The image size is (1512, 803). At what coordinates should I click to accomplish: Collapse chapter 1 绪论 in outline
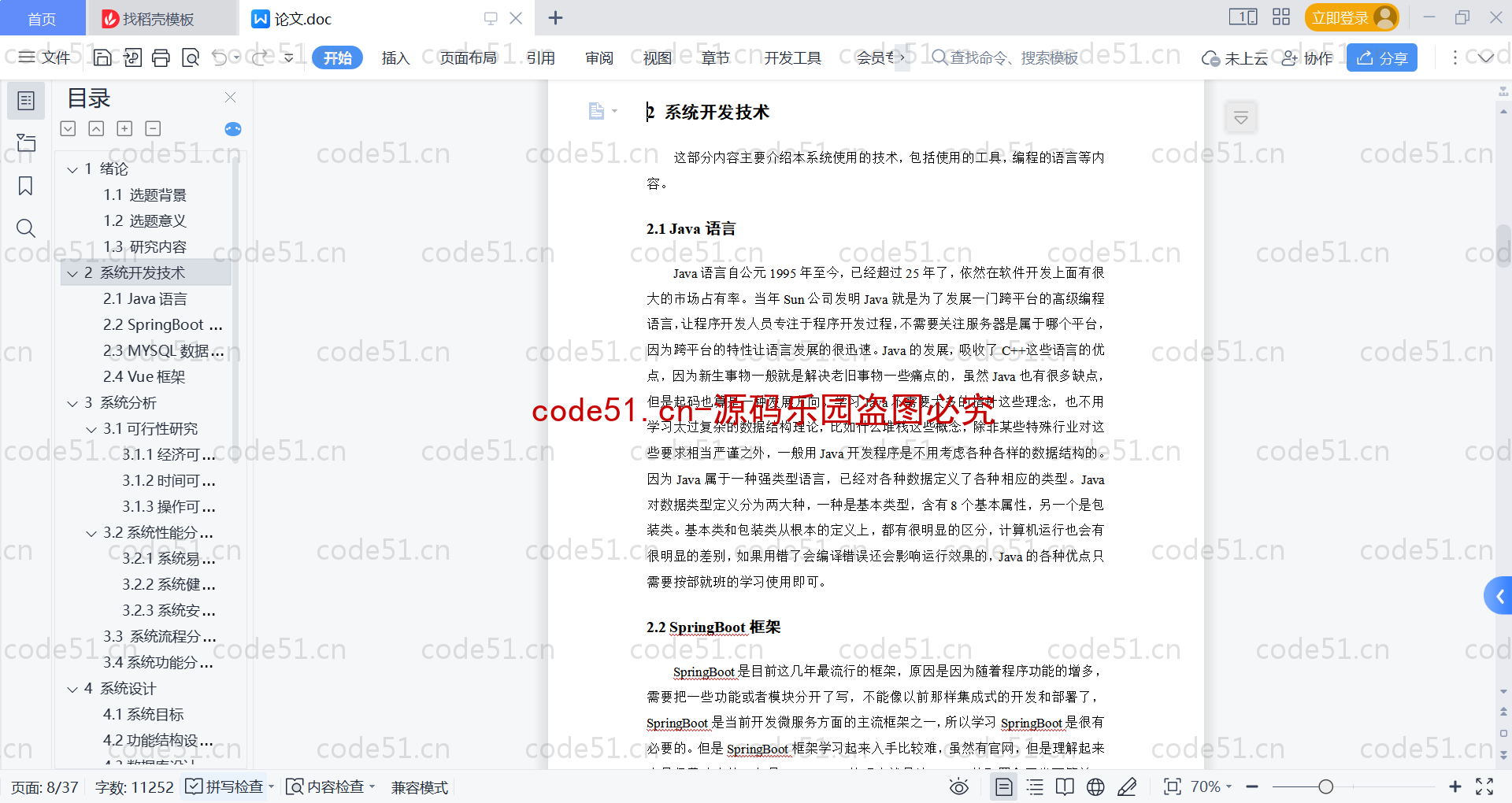coord(72,169)
